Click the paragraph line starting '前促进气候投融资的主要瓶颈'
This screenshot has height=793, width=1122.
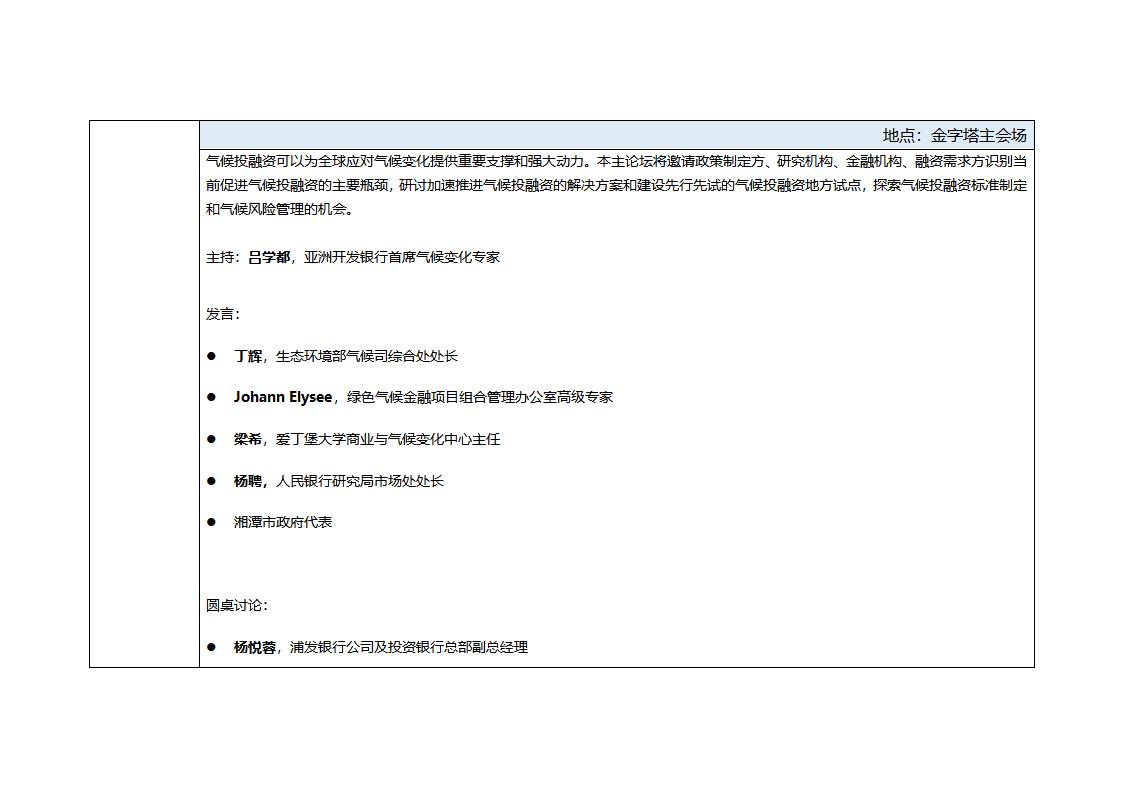[x=617, y=185]
